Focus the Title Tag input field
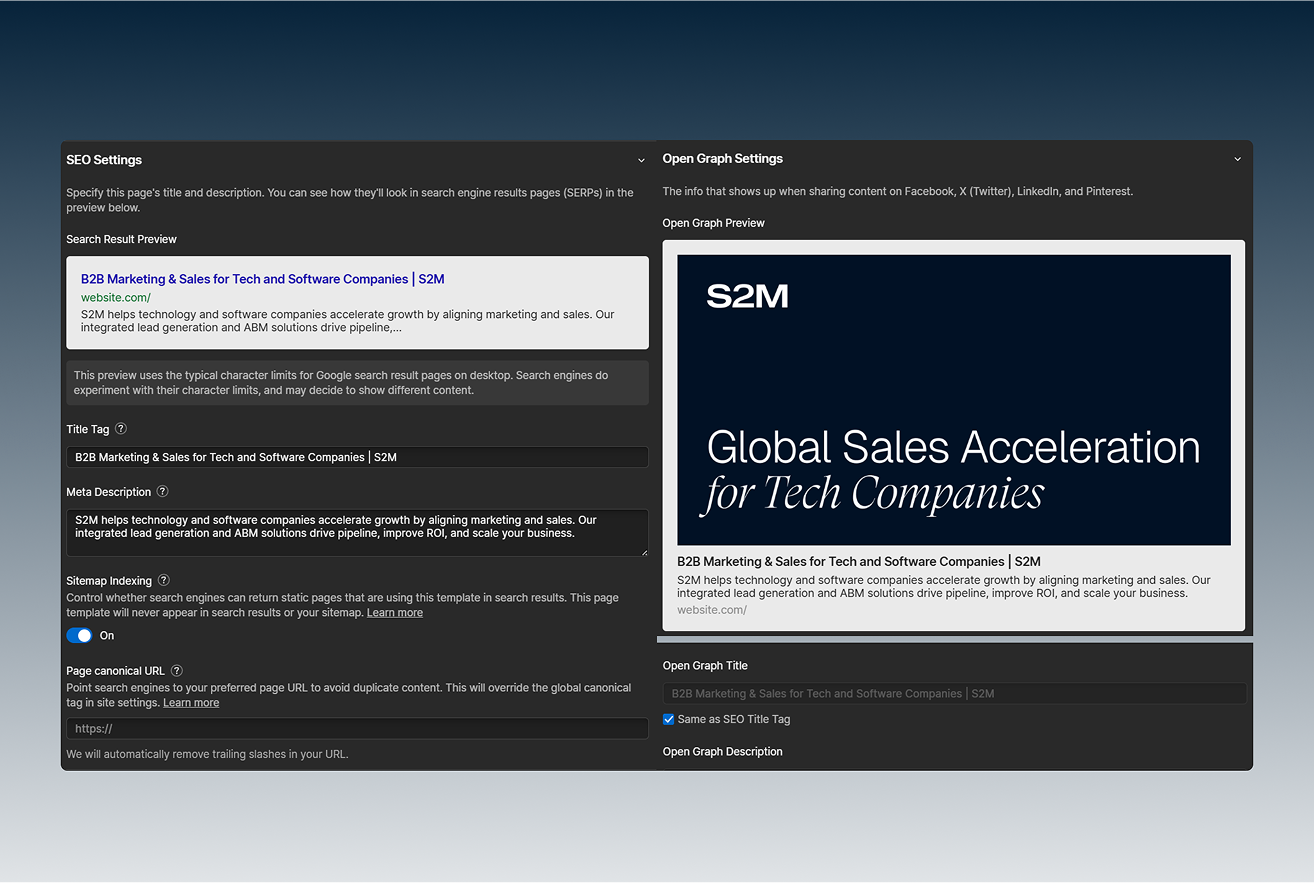Screen dimensions: 1314x883 point(357,457)
